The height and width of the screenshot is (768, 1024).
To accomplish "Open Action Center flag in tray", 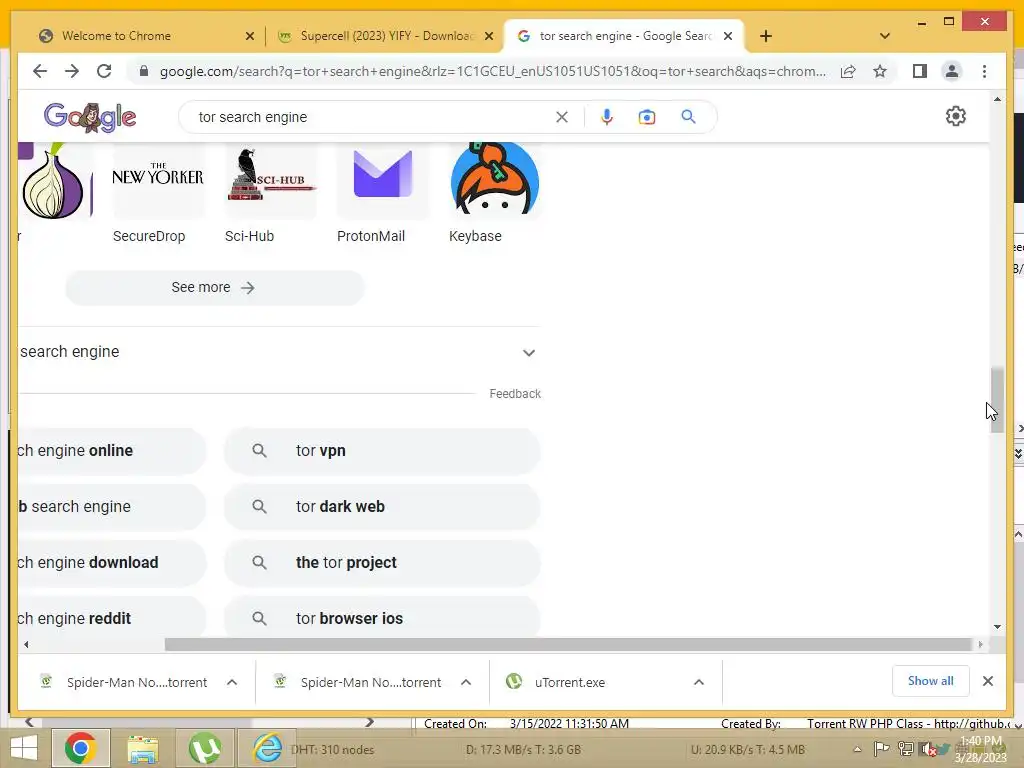I will click(881, 749).
